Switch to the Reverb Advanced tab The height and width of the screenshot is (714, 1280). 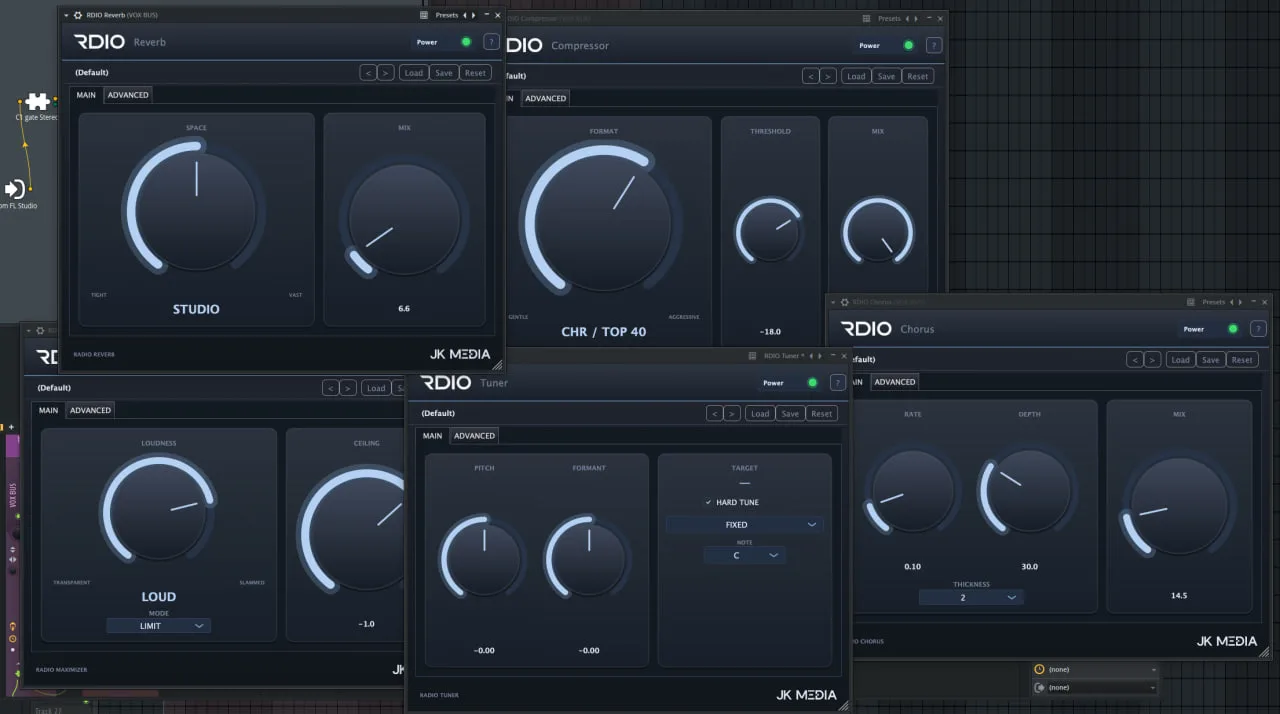click(128, 95)
